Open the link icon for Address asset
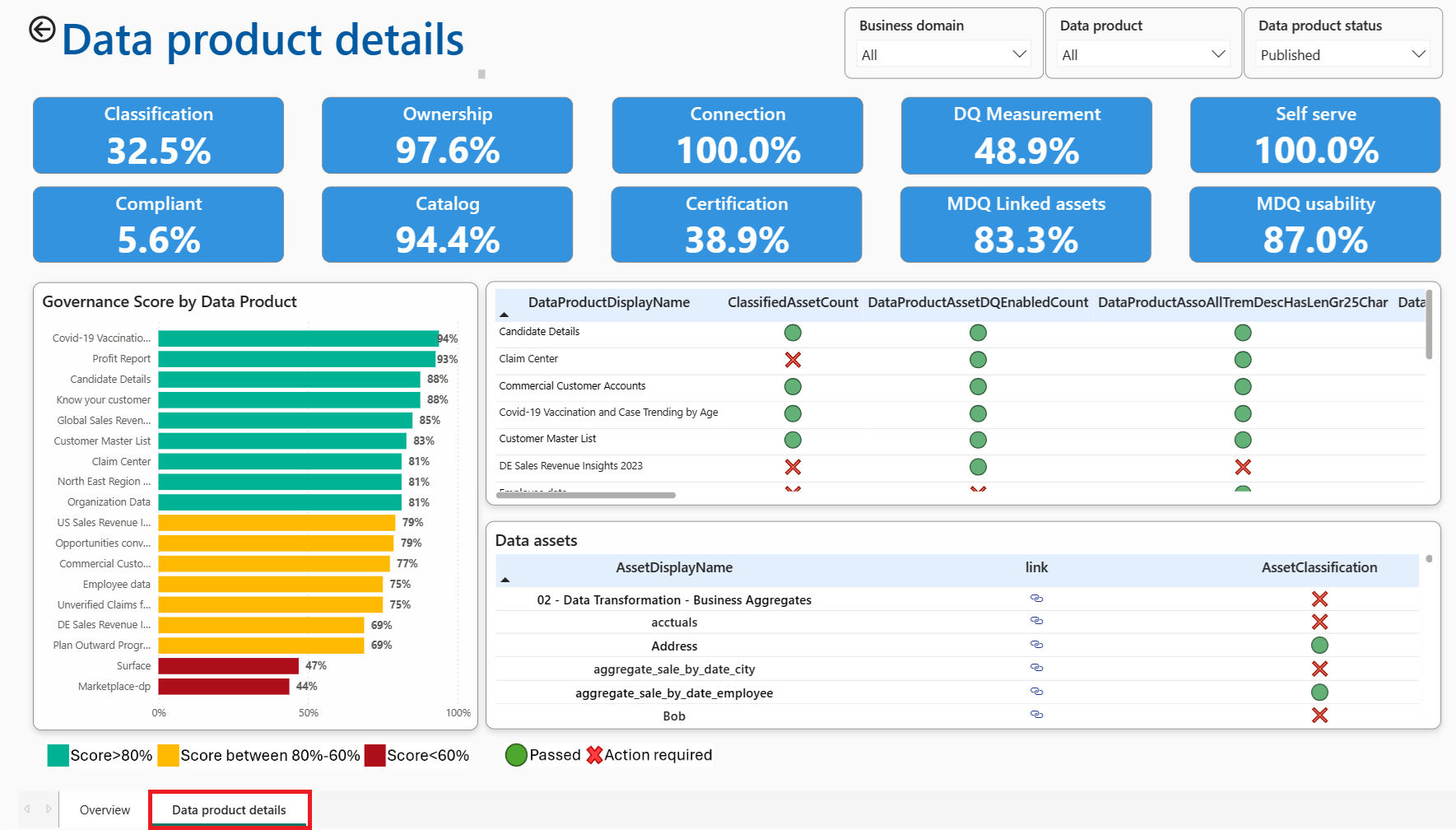Viewport: 1456px width, 830px height. click(x=1036, y=645)
